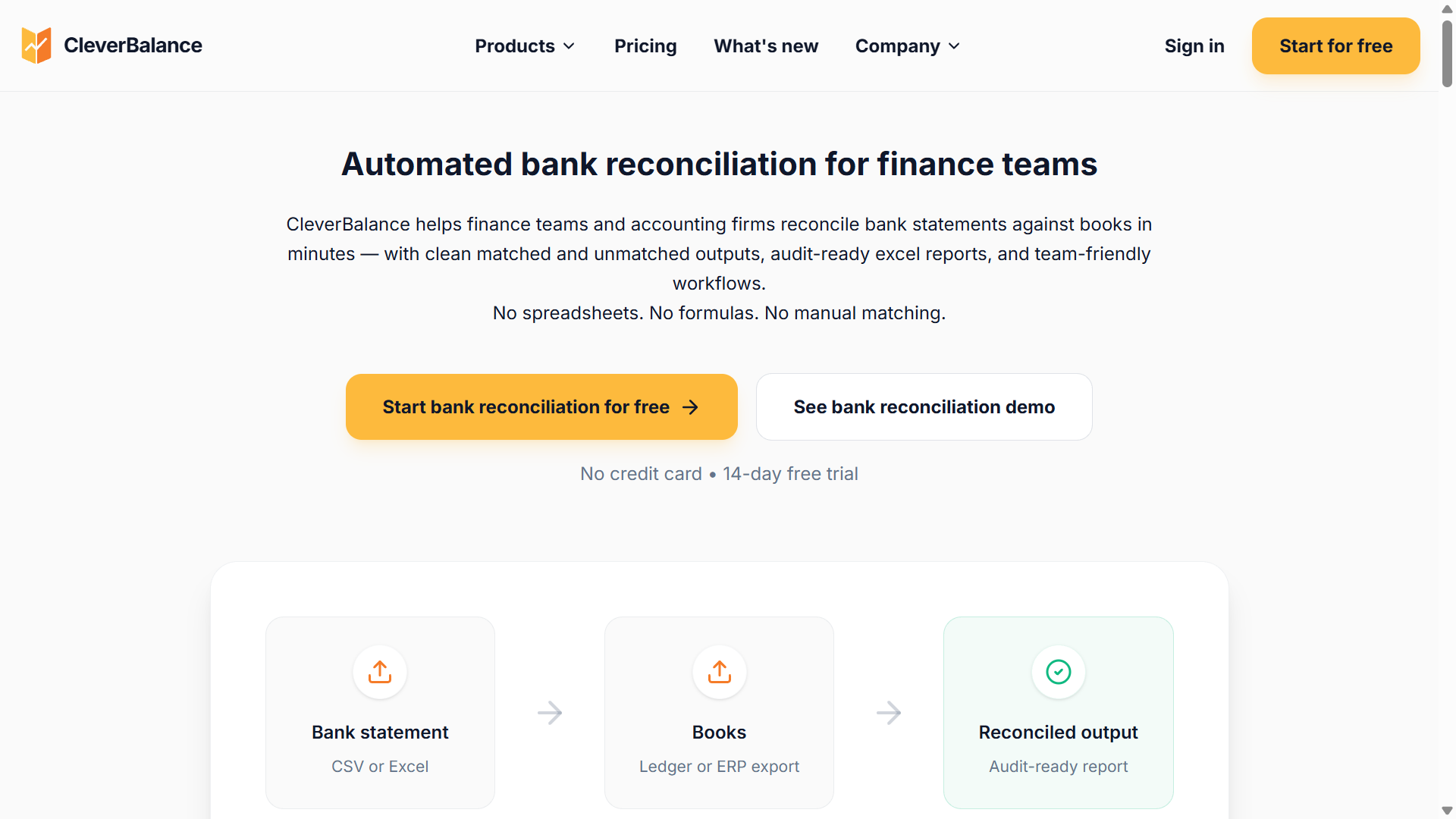Viewport: 1456px width, 819px height.
Task: Select the Reconciled output card
Action: 1058,713
